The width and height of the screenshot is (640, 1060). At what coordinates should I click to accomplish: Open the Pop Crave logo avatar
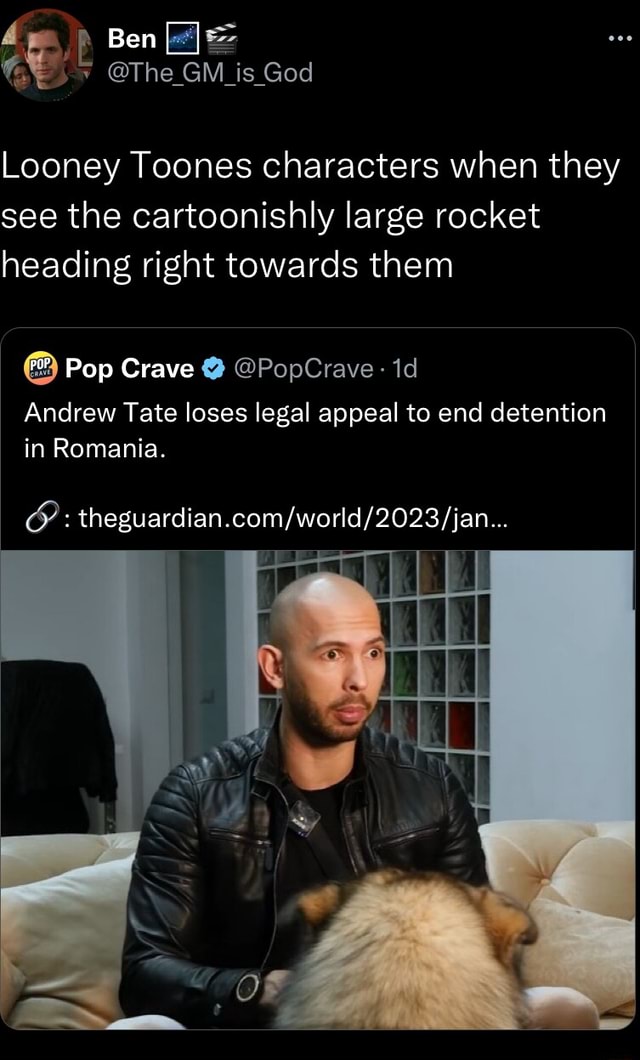(x=41, y=368)
